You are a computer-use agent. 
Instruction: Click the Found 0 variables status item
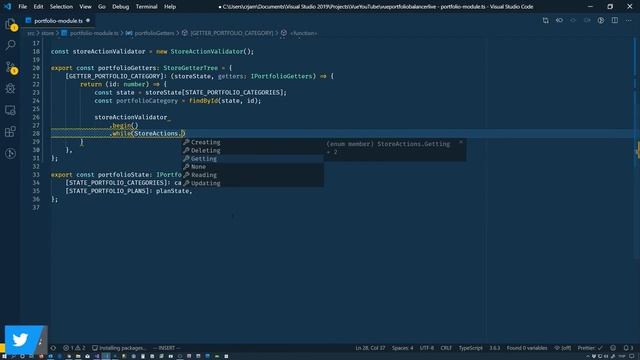click(527, 348)
